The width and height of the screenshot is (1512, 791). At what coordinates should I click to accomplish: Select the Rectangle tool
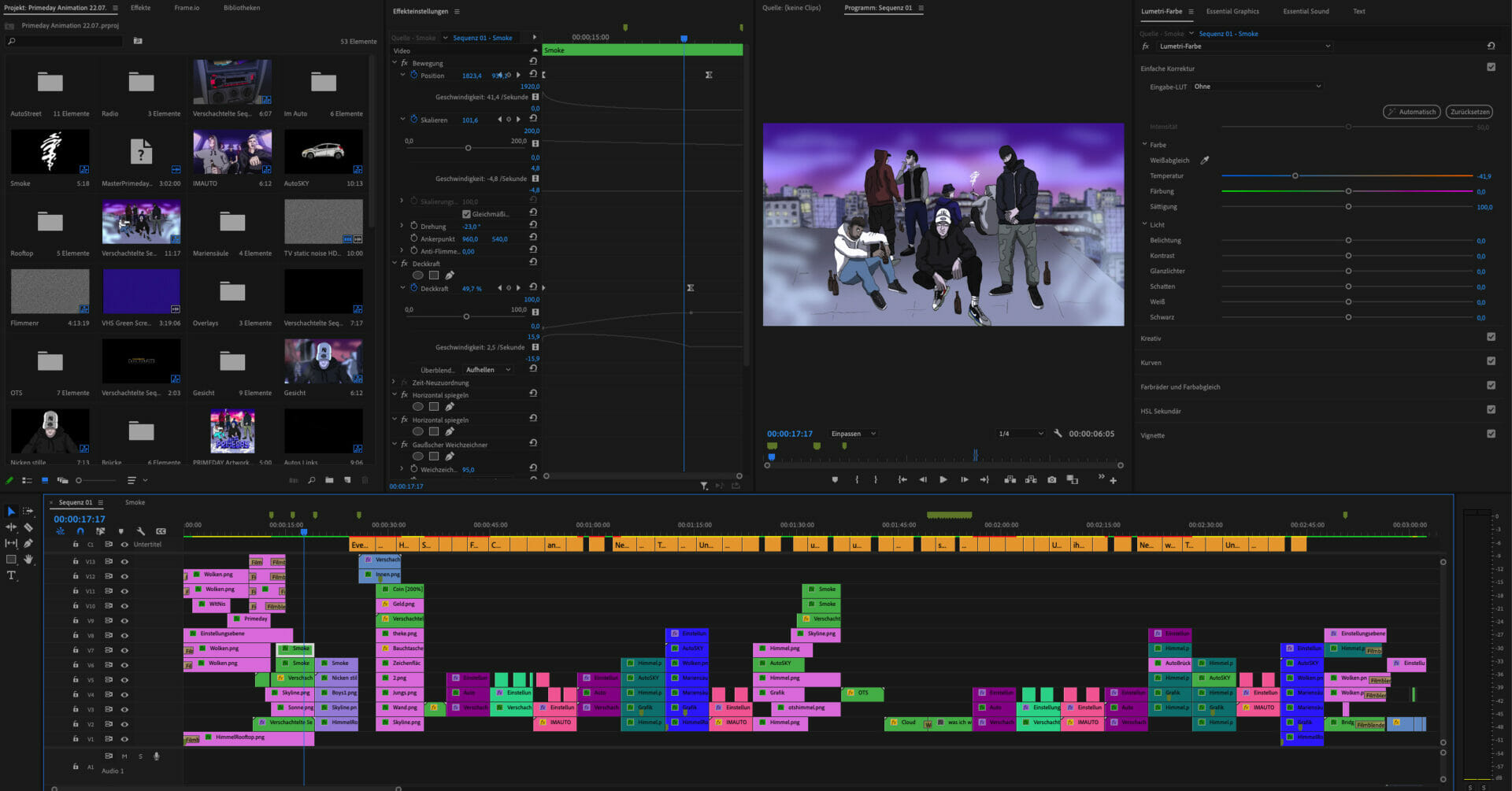tap(11, 560)
